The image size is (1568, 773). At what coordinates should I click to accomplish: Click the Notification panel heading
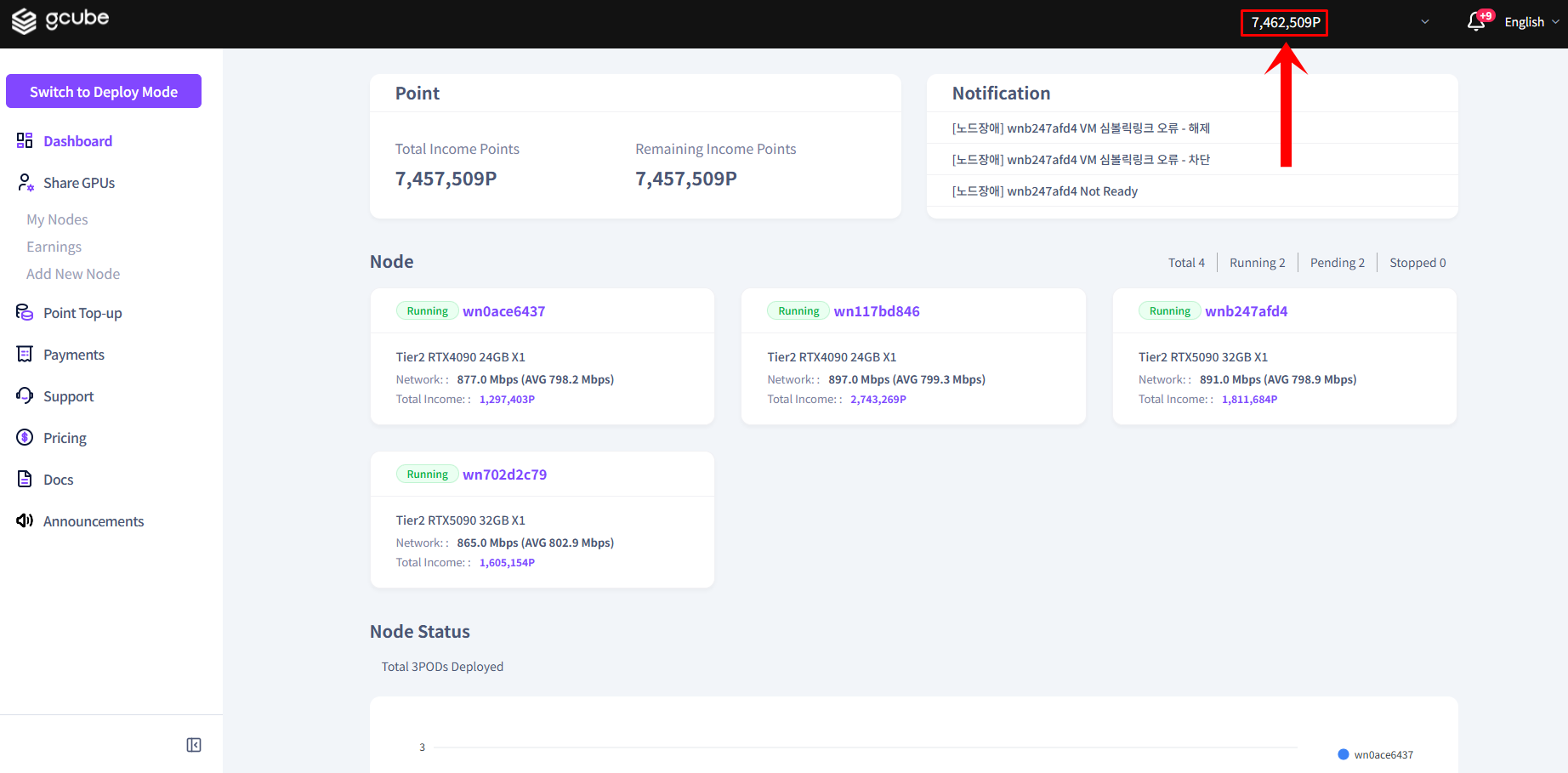[1001, 93]
